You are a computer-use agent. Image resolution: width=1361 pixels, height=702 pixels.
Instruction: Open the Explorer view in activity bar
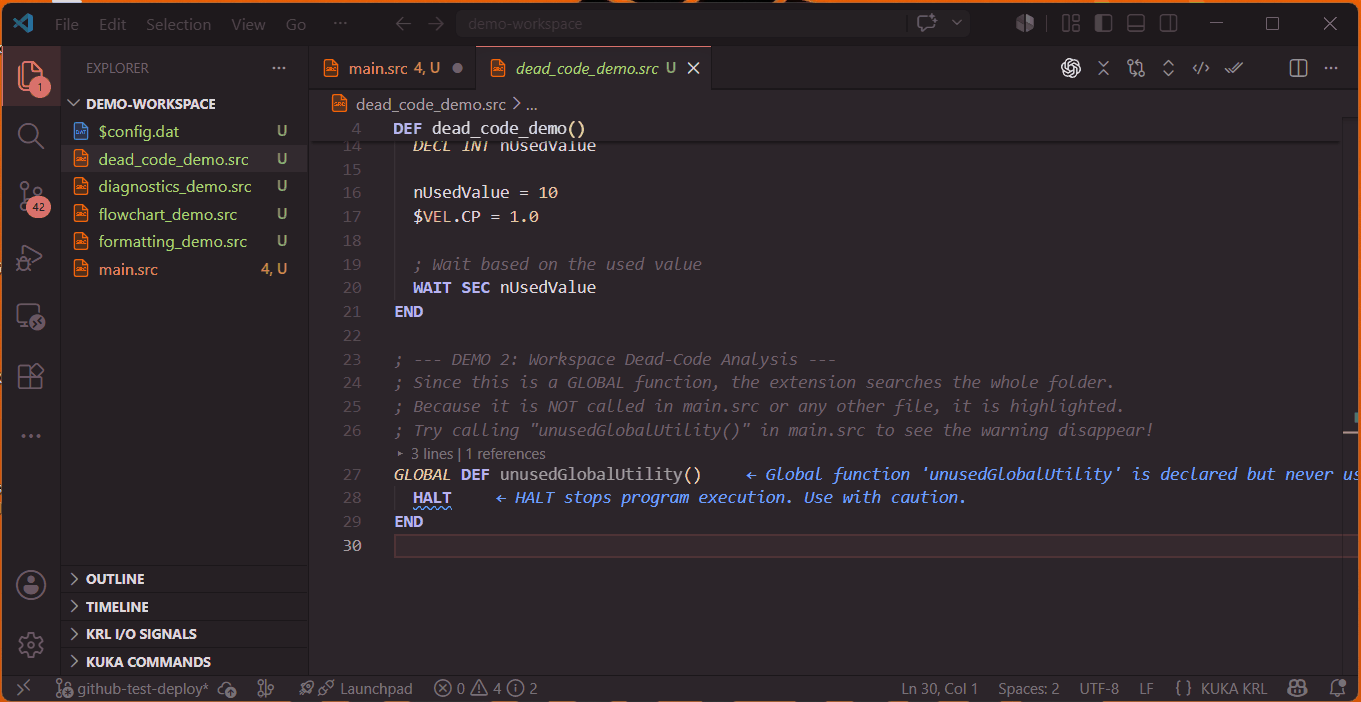(x=31, y=75)
